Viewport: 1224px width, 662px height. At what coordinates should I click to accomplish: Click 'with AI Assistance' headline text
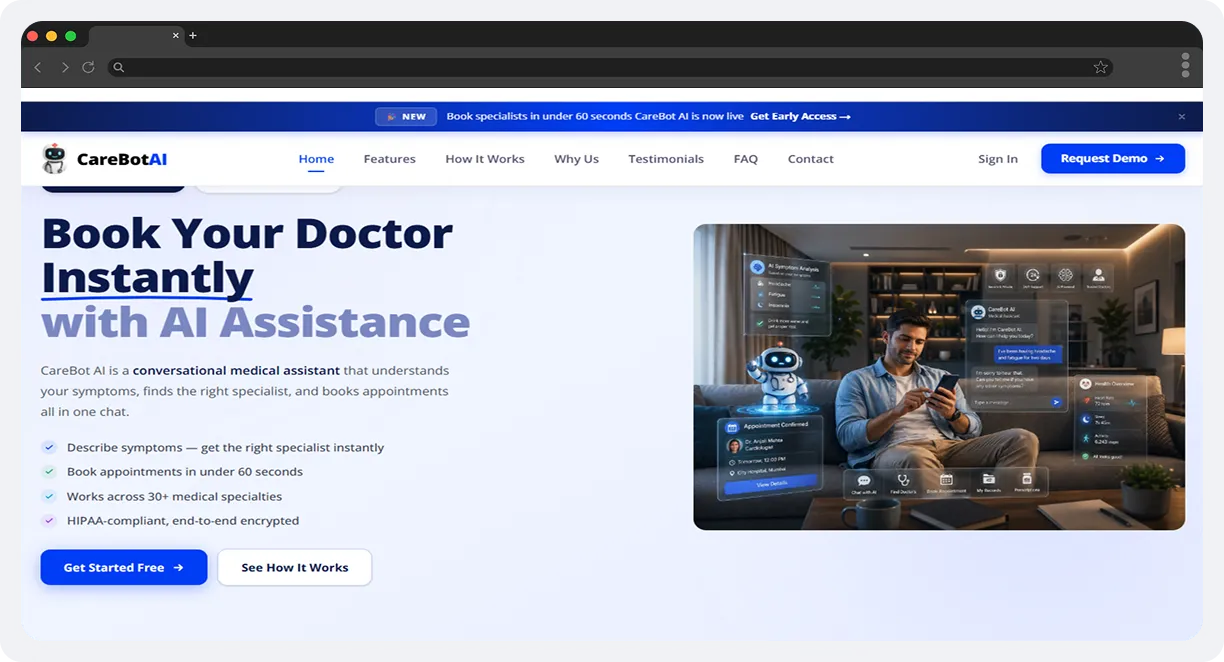pyautogui.click(x=255, y=323)
